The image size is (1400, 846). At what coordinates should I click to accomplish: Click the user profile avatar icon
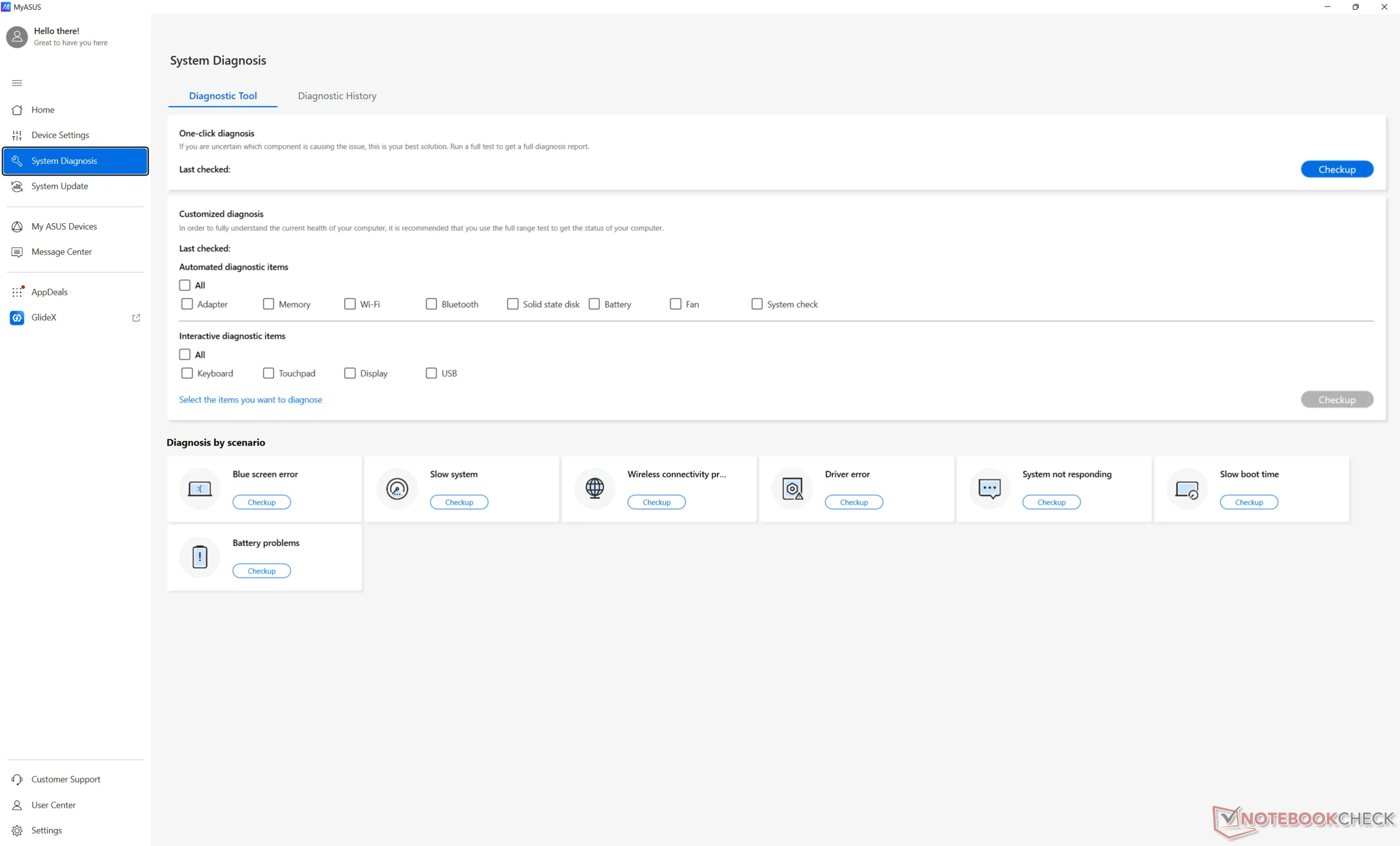pos(17,37)
